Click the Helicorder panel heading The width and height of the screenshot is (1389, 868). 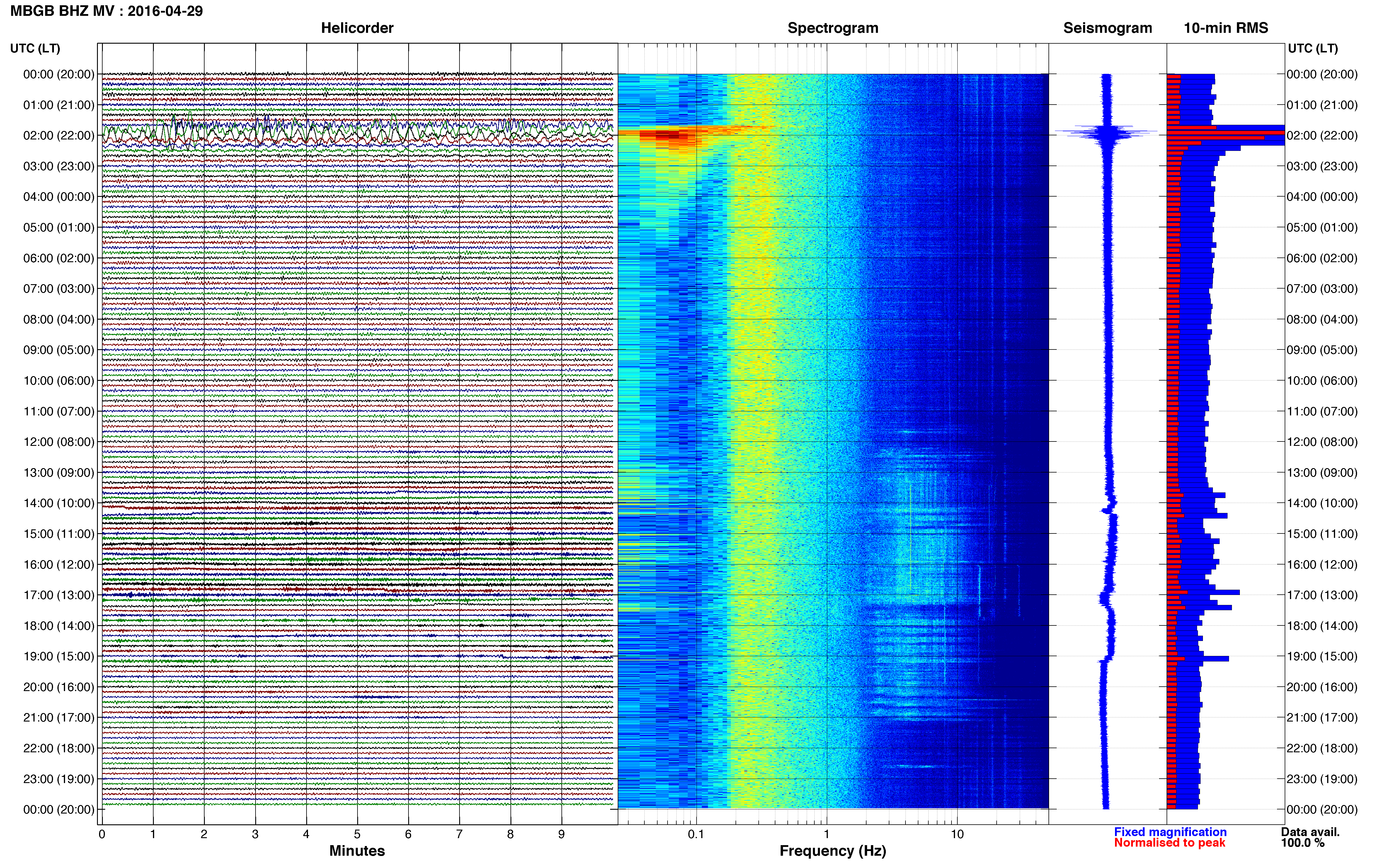(x=357, y=28)
